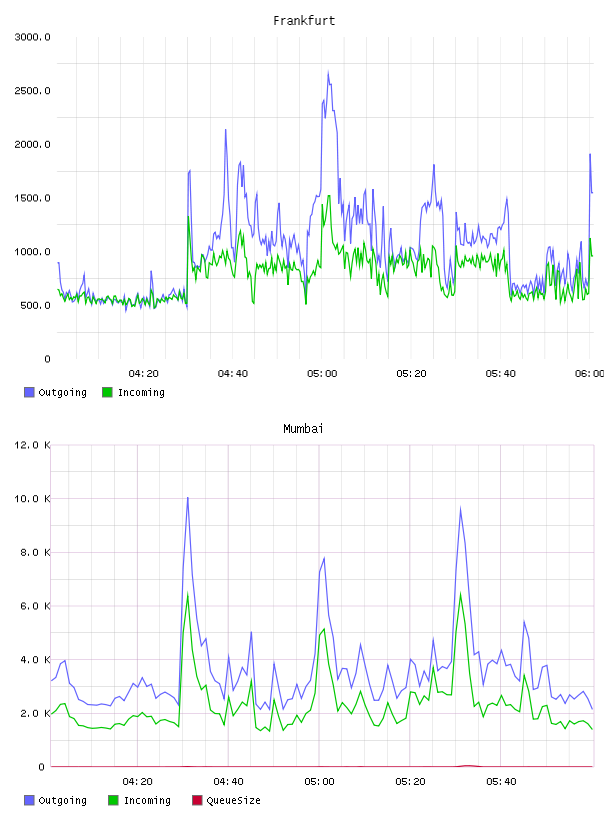Click the 1500.0 axis label in Frankfurt chart
Screen dimensions: 608x816
point(32,198)
